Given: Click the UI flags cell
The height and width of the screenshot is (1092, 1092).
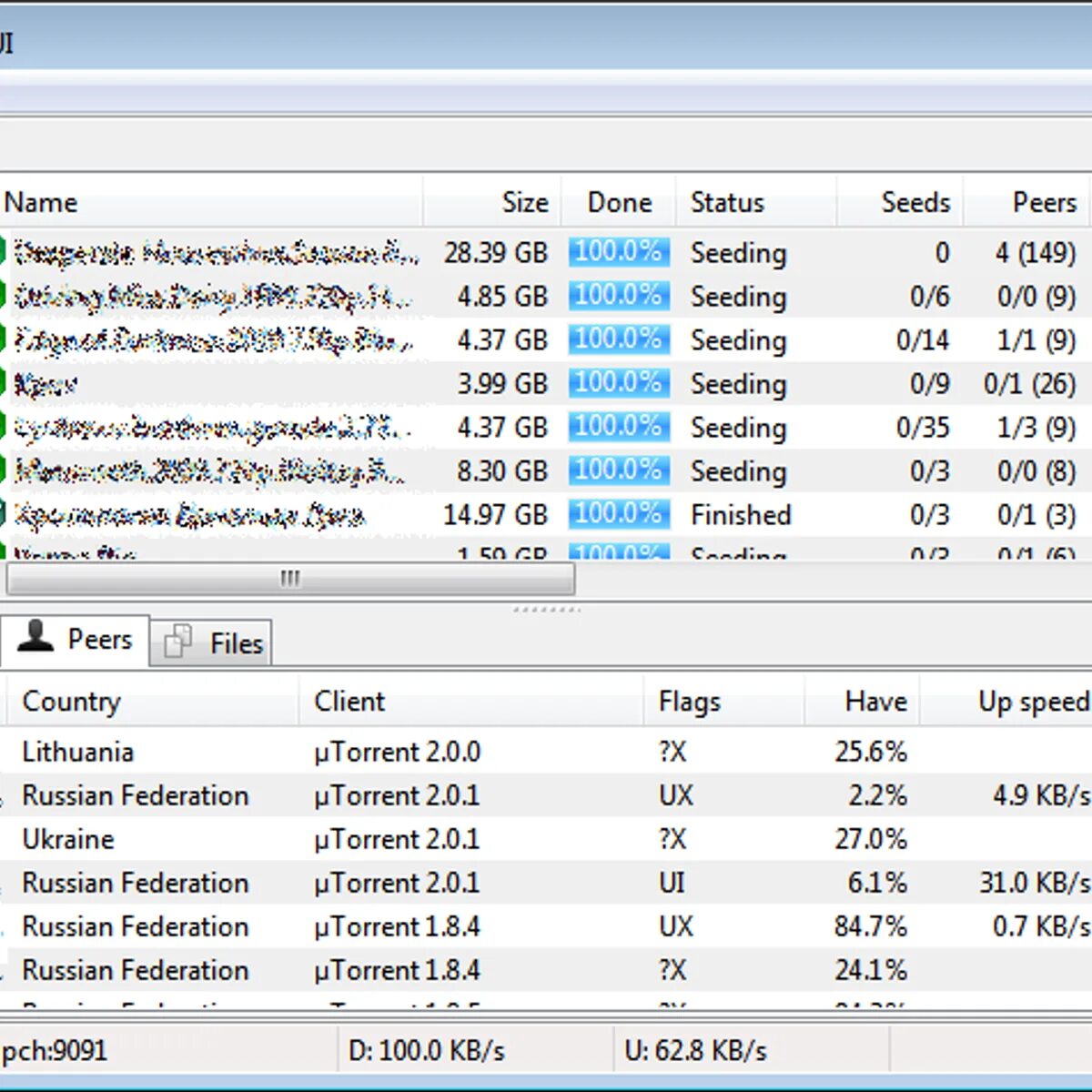Looking at the screenshot, I should click(672, 883).
